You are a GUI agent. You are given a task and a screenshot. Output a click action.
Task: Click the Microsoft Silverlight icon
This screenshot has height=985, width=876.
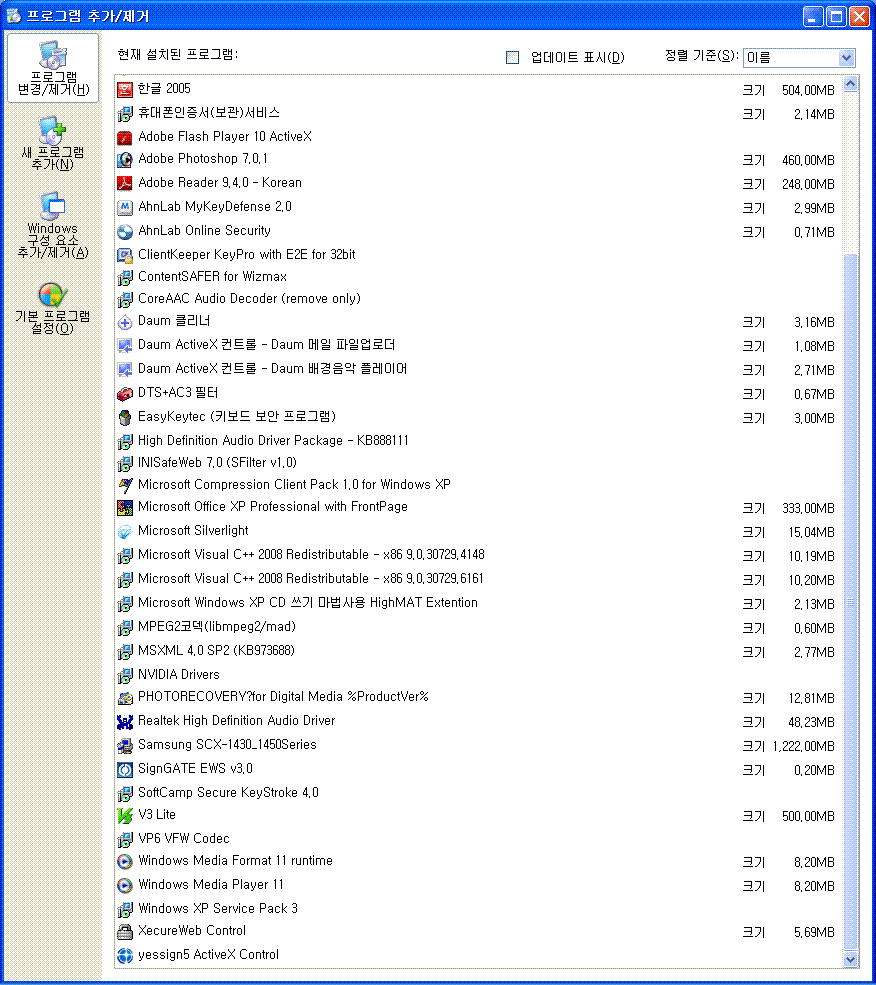point(125,531)
